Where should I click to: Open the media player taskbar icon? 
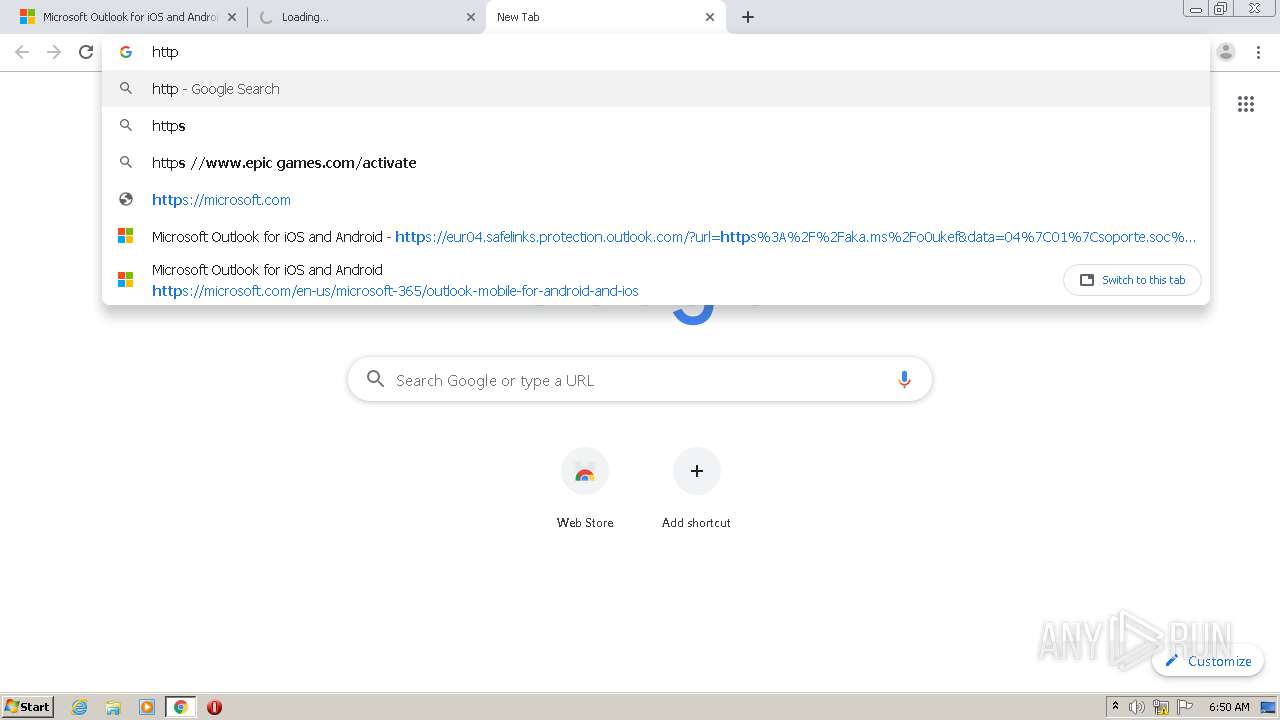pyautogui.click(x=147, y=707)
